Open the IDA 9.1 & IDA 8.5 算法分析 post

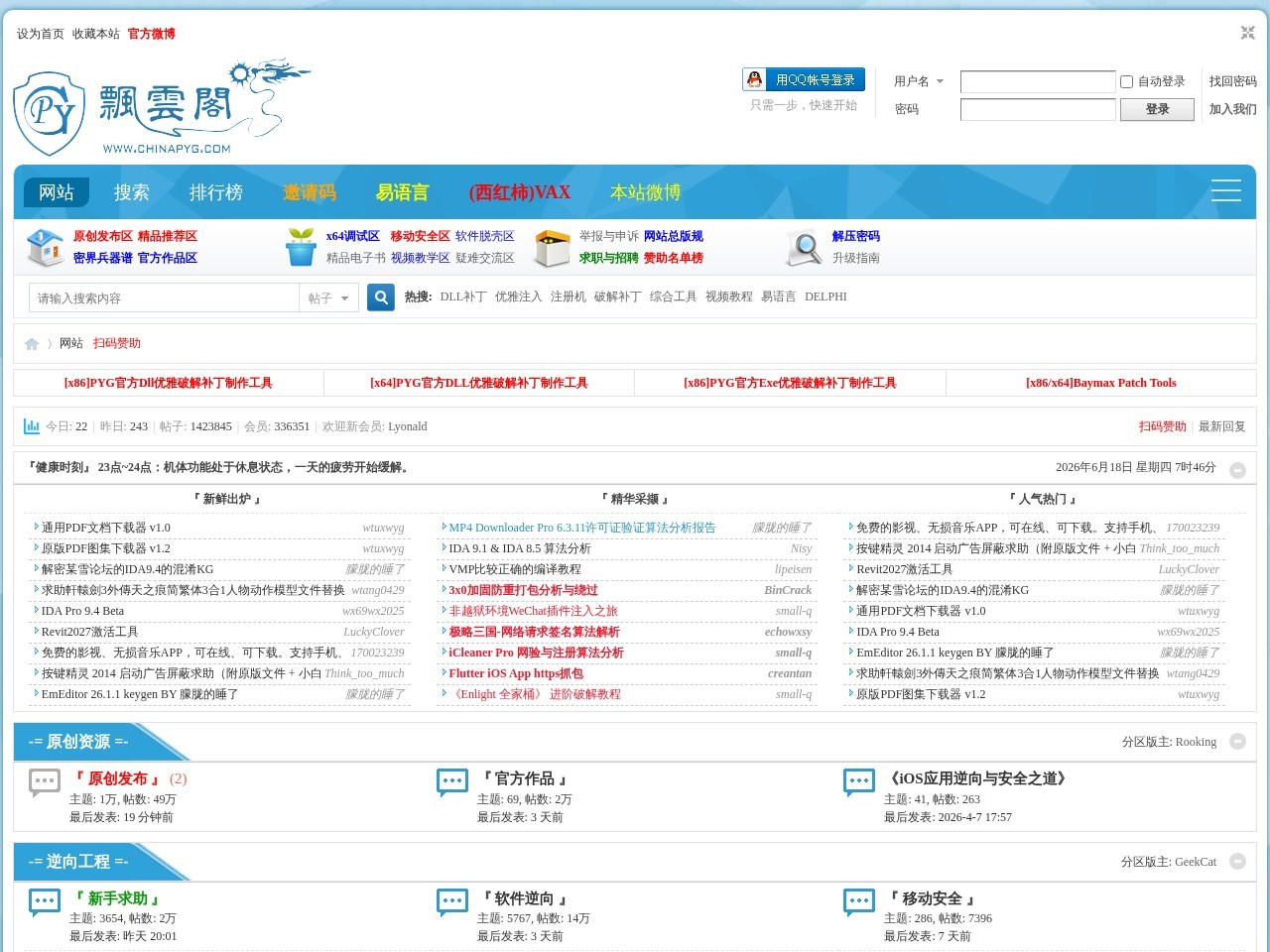click(520, 548)
